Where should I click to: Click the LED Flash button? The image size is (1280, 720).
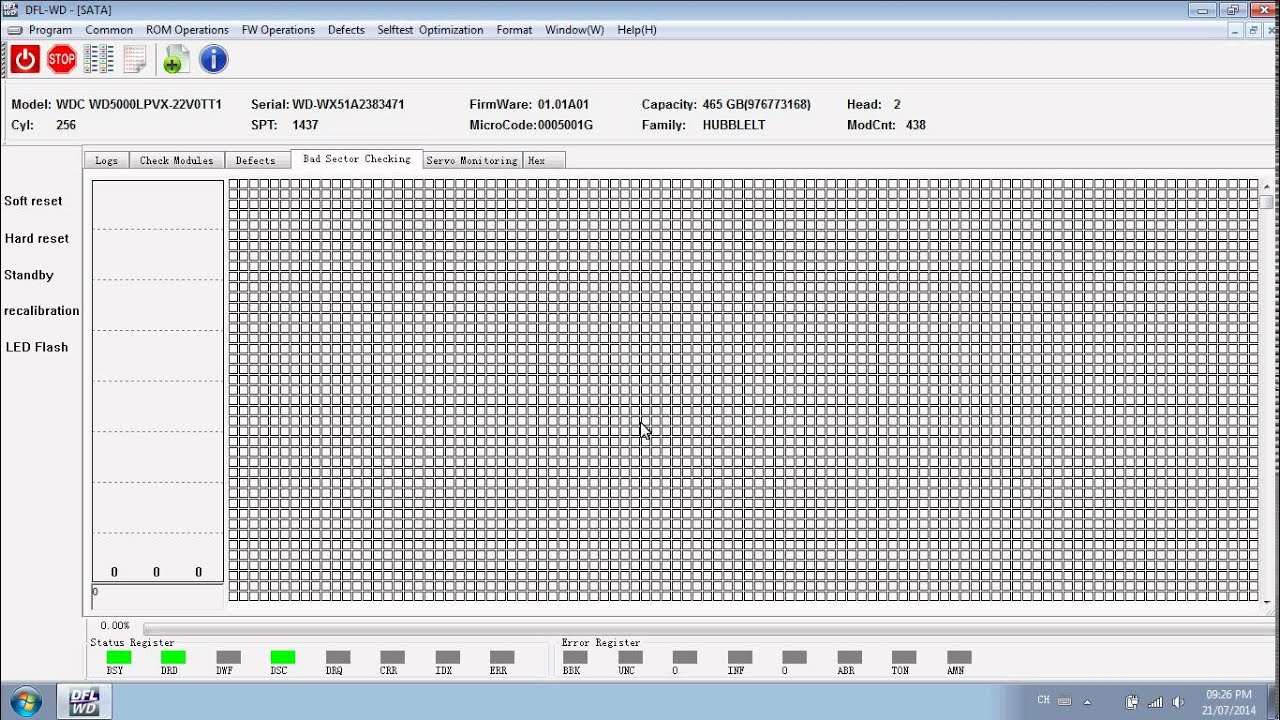[37, 347]
